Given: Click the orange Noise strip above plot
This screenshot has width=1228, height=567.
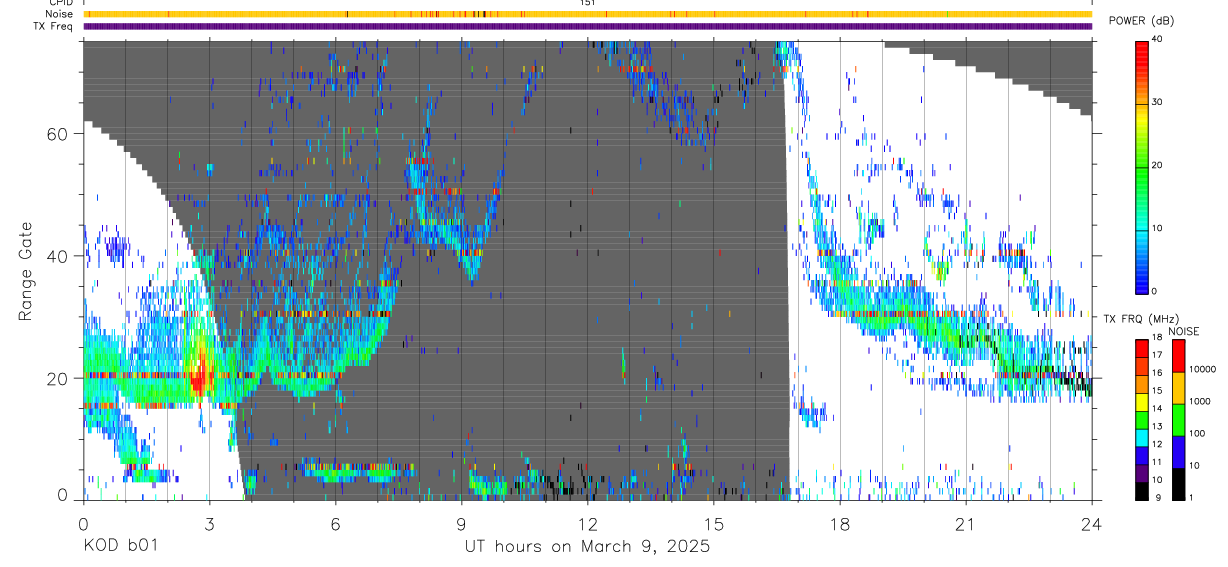Looking at the screenshot, I should tap(588, 14).
